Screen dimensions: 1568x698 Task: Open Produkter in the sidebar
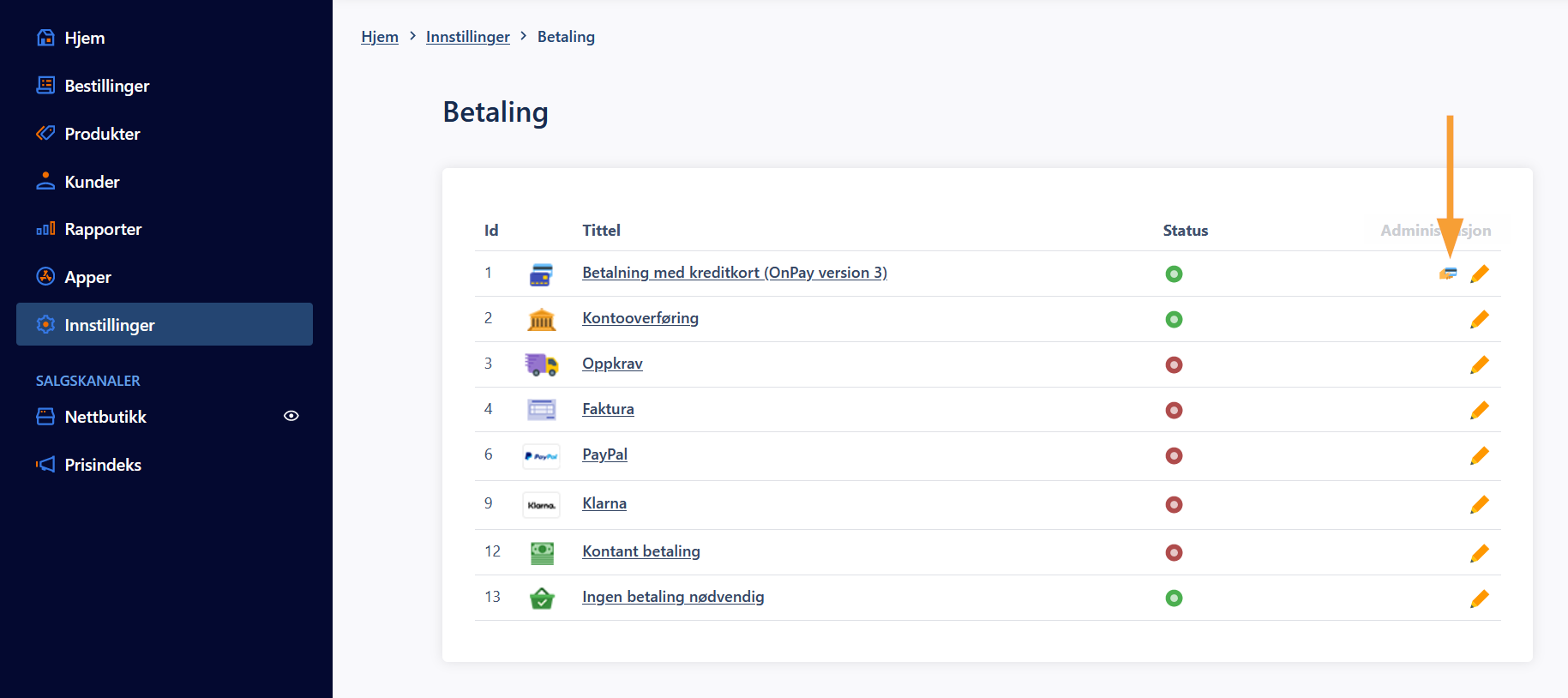(102, 134)
